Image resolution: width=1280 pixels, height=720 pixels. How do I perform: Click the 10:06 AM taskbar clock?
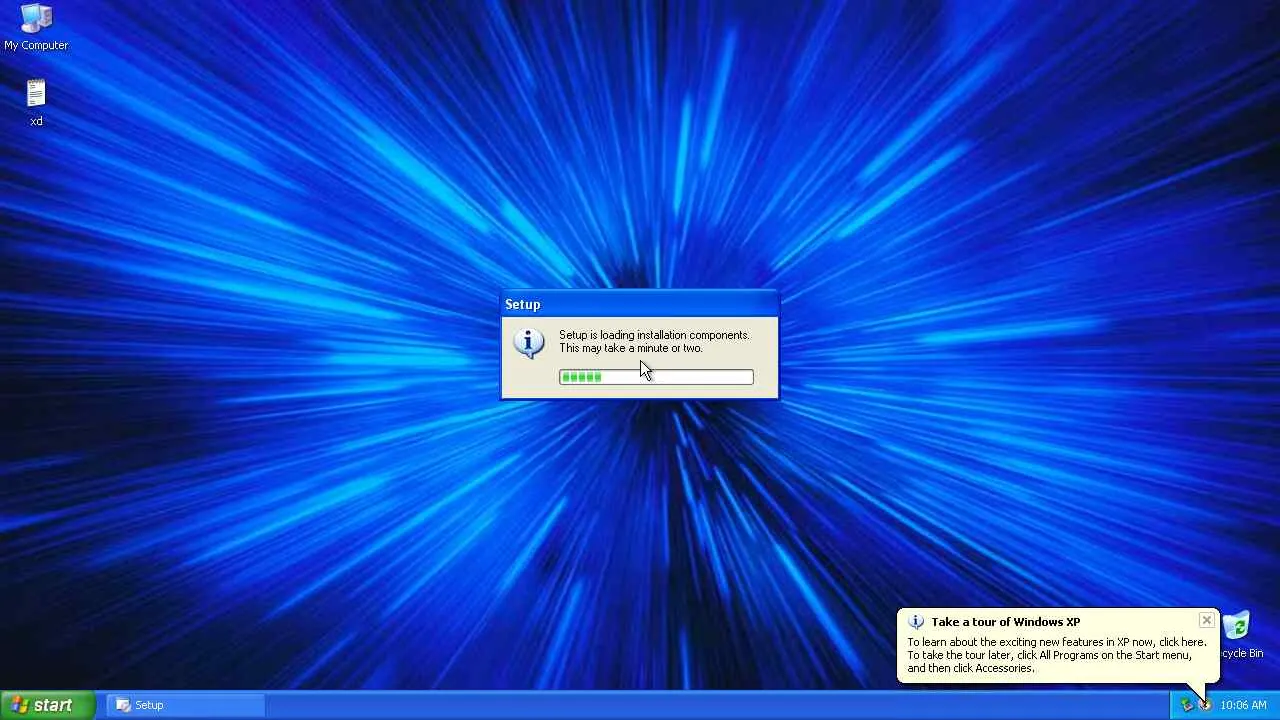pyautogui.click(x=1243, y=705)
